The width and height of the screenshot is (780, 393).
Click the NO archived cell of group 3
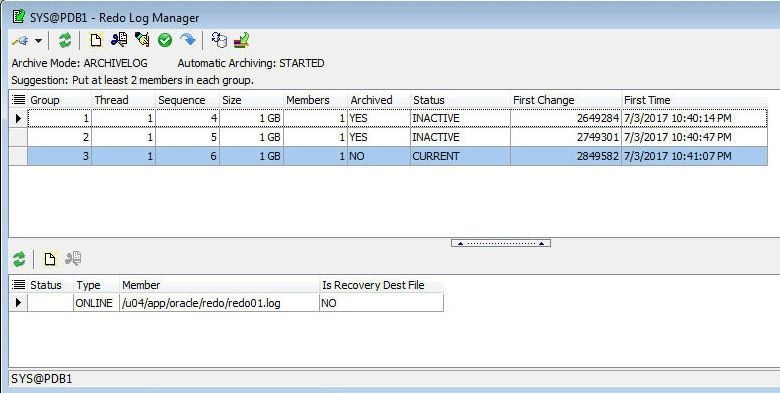pos(379,156)
